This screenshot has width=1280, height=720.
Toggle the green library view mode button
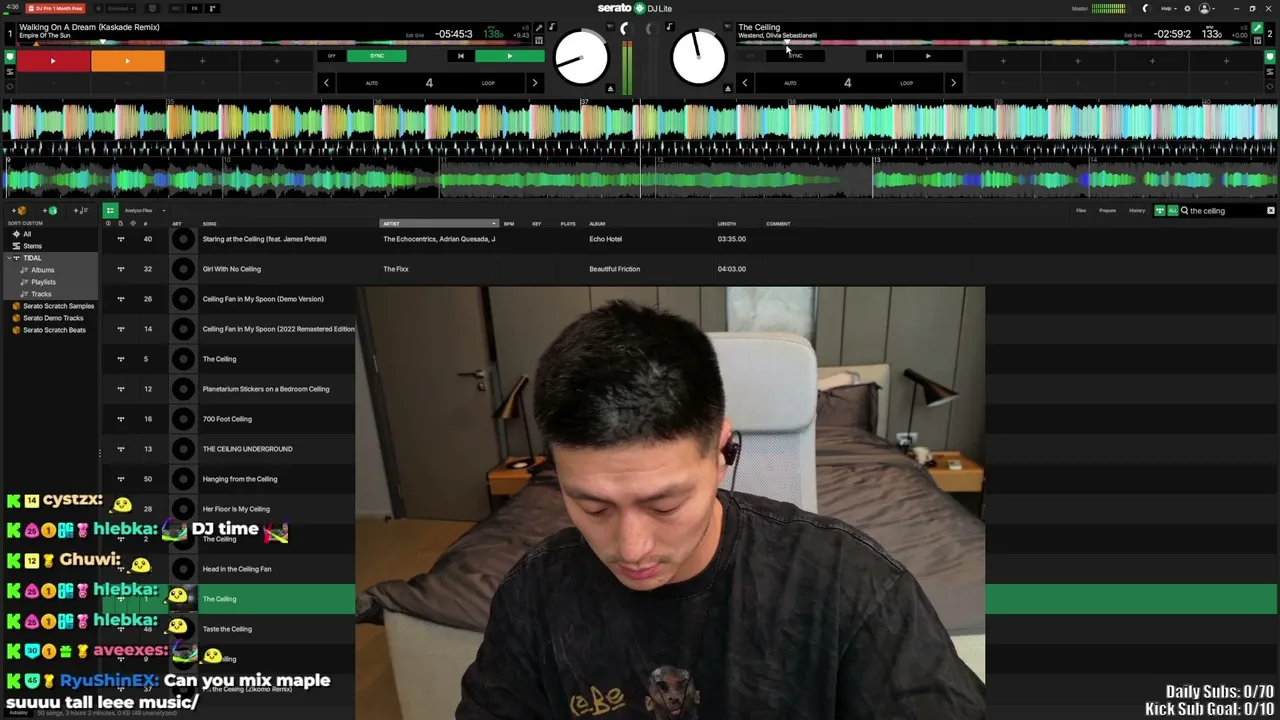pos(110,210)
